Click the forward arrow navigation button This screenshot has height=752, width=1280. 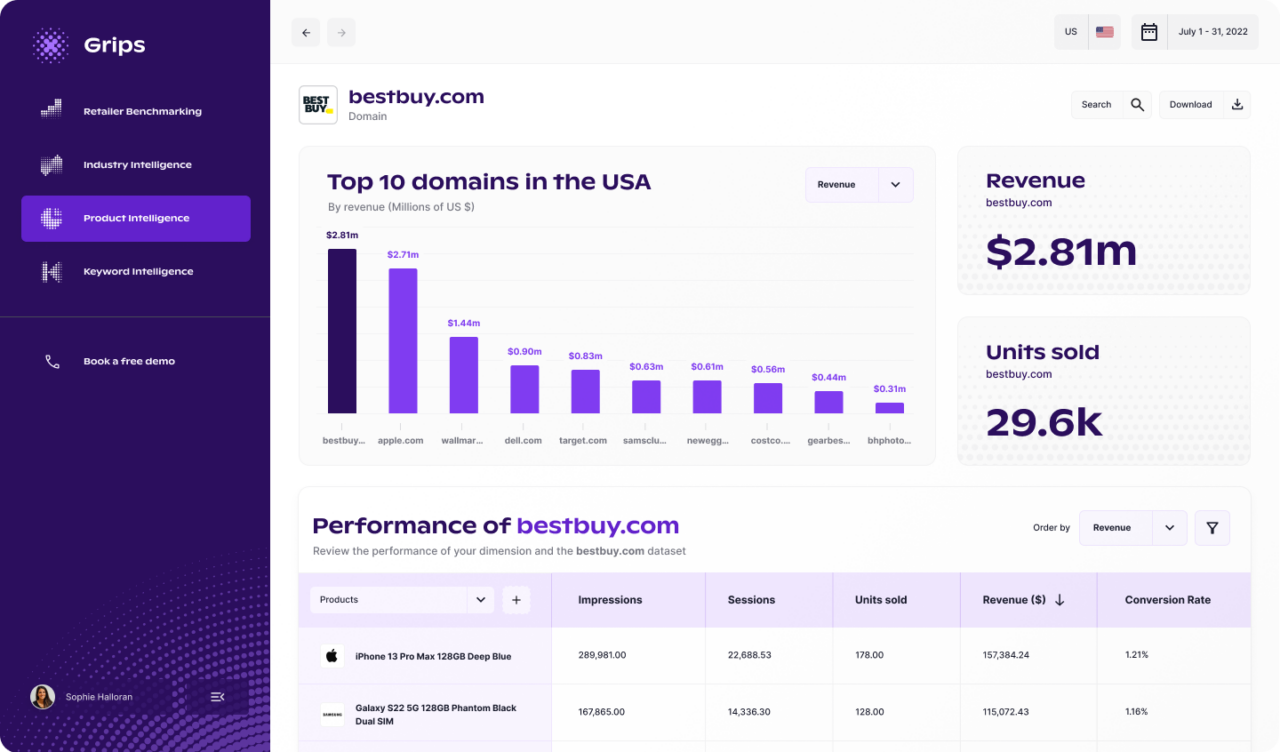pyautogui.click(x=341, y=32)
